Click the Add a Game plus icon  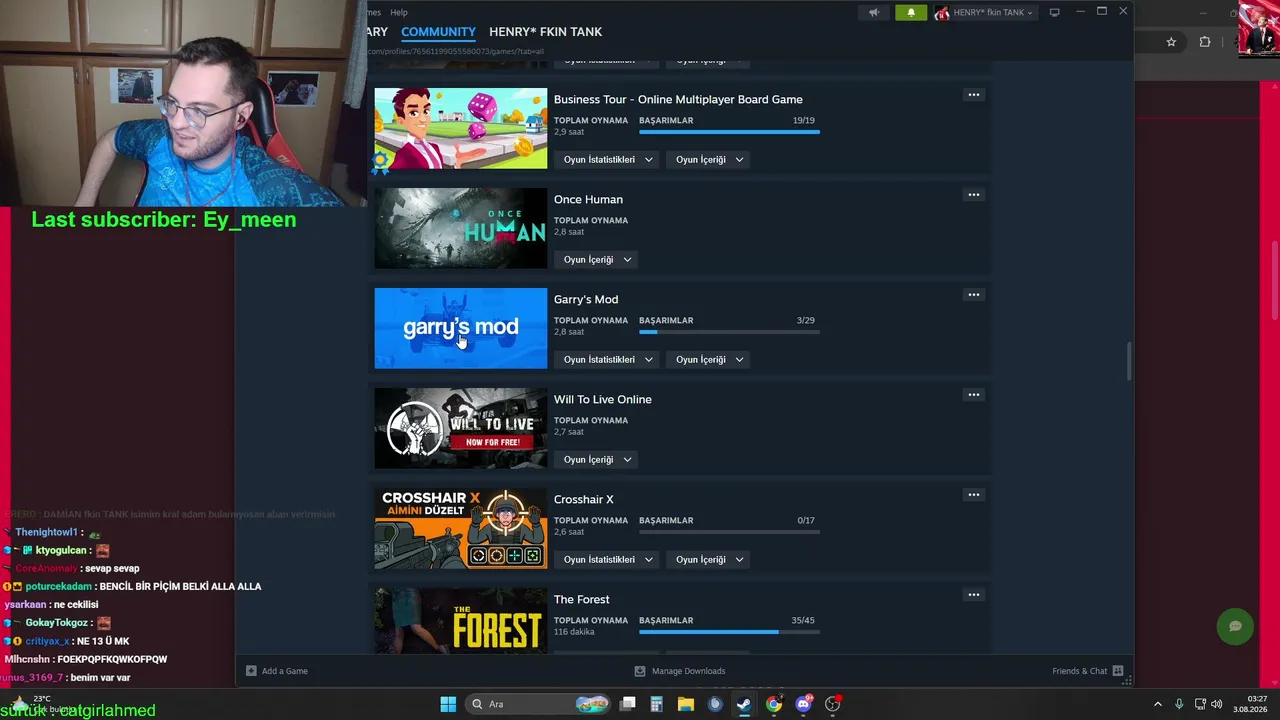(251, 671)
